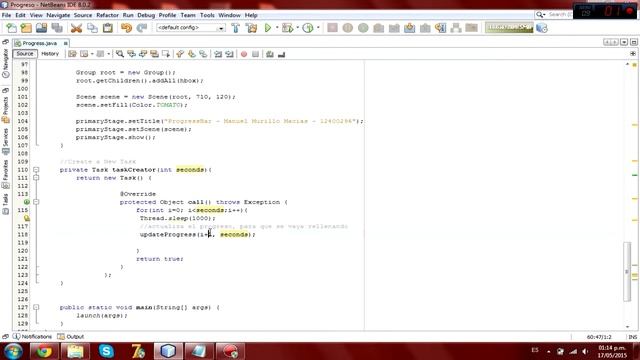Click the New File toolbar icon
The height and width of the screenshot is (360, 640).
point(11,28)
